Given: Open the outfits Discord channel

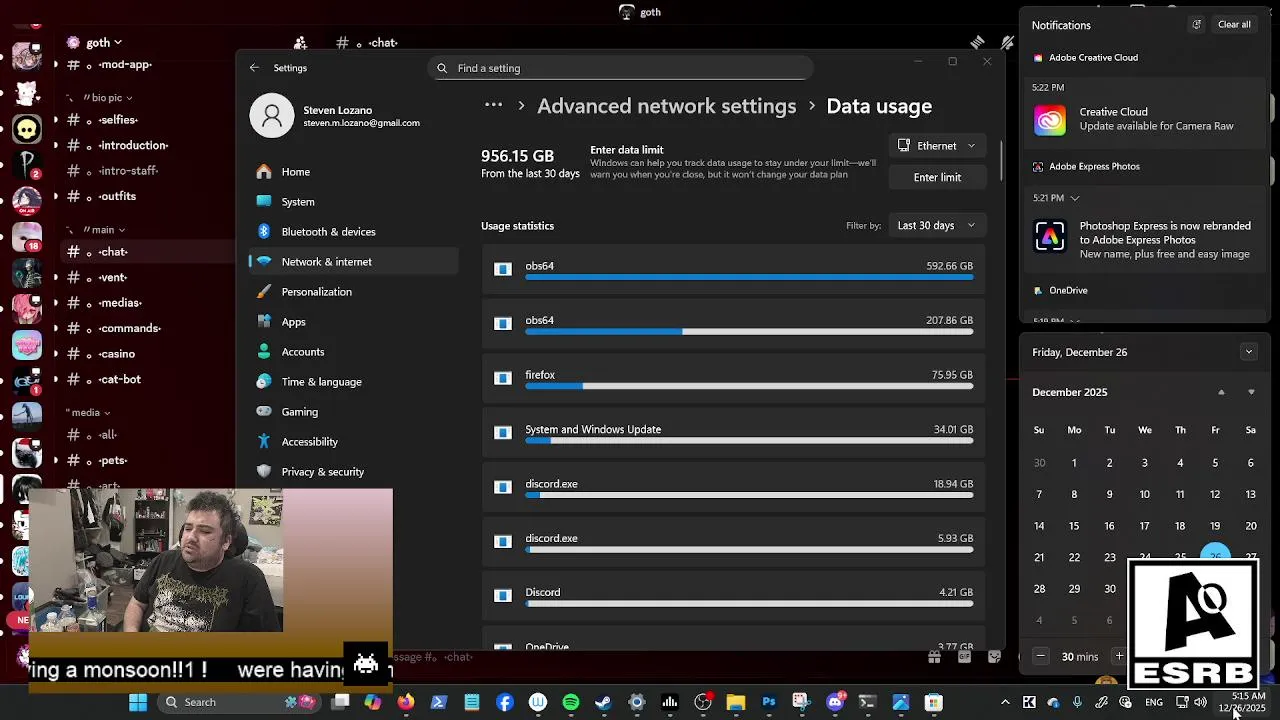Looking at the screenshot, I should coord(115,196).
